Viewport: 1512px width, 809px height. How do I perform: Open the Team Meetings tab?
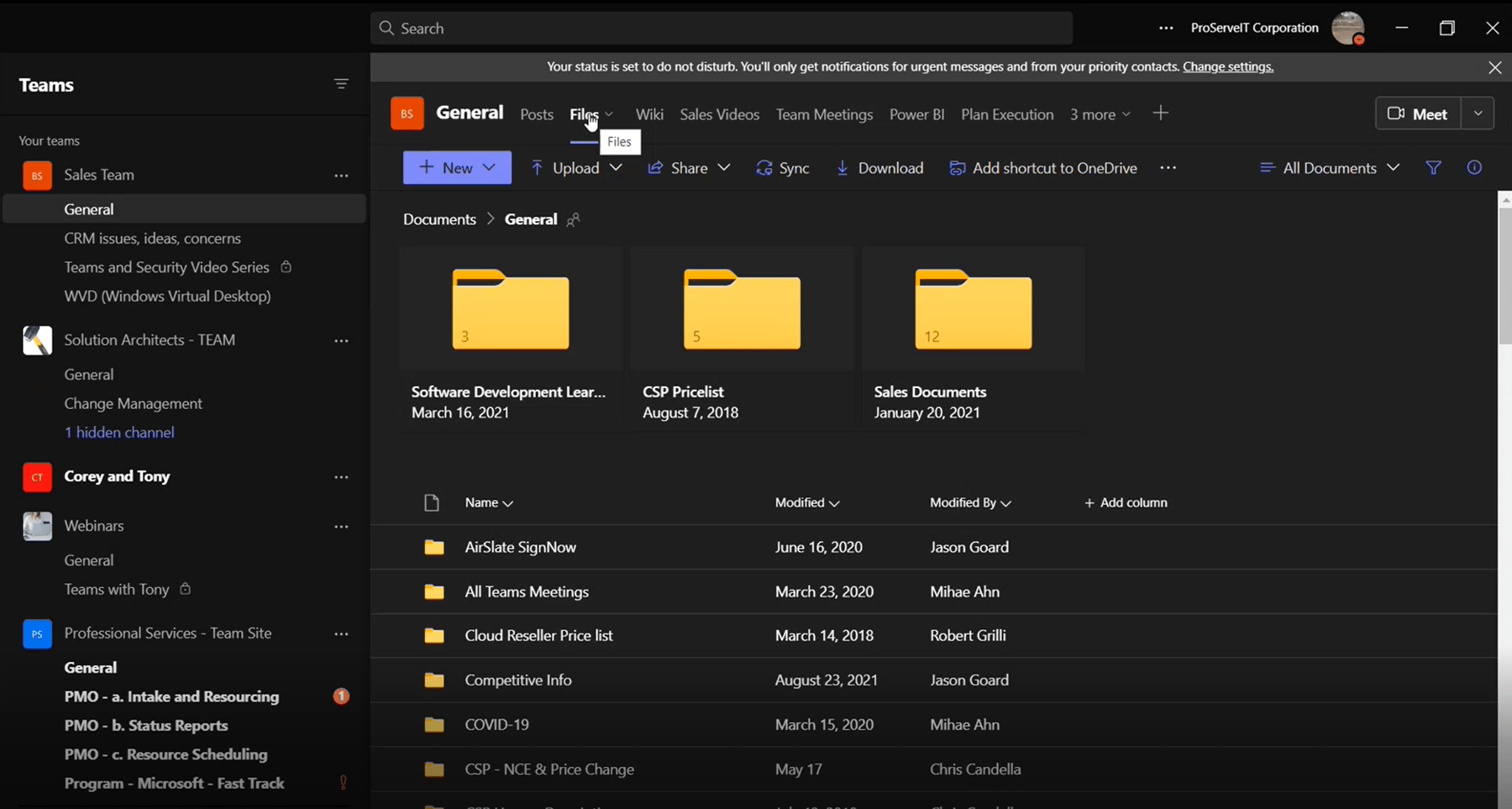pyautogui.click(x=824, y=114)
